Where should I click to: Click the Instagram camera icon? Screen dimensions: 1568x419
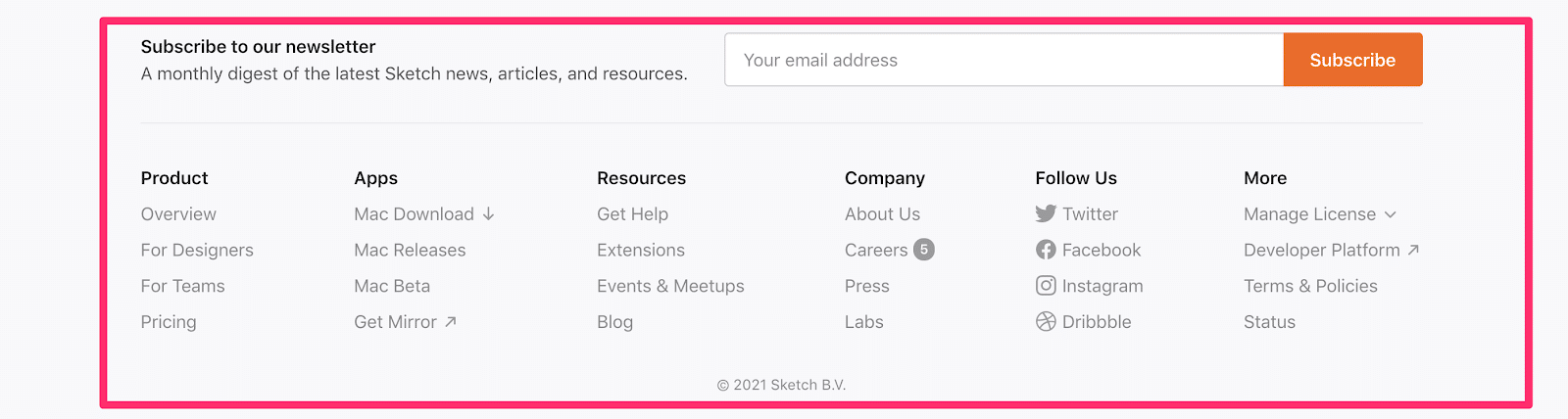click(x=1046, y=285)
